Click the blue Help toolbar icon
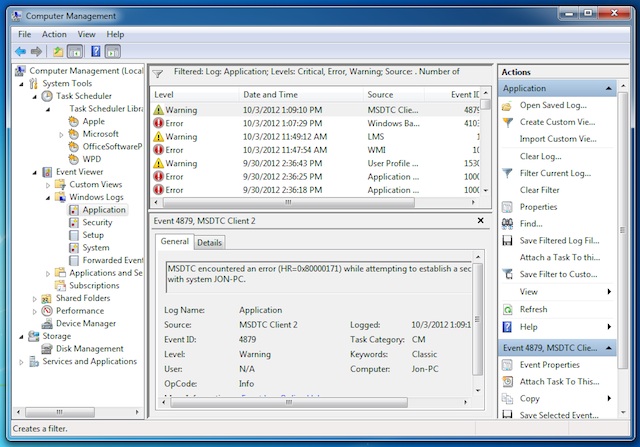640x447 pixels. coord(96,51)
